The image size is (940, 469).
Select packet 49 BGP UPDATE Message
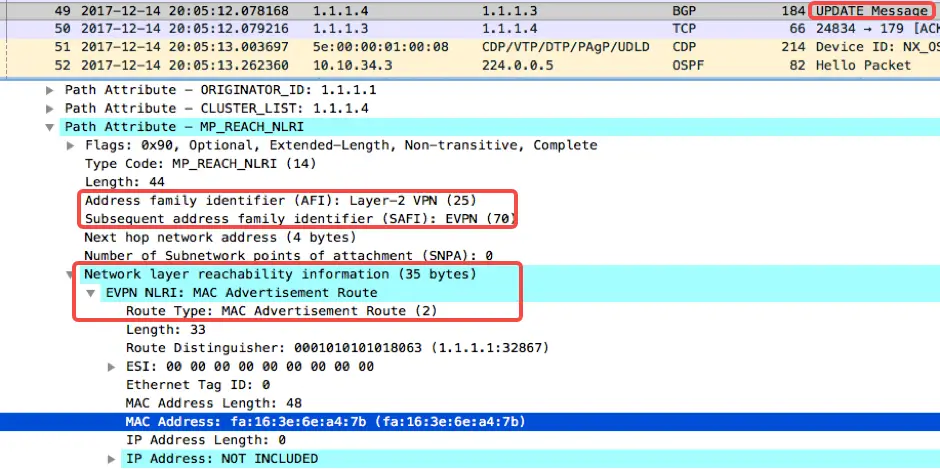(x=470, y=11)
